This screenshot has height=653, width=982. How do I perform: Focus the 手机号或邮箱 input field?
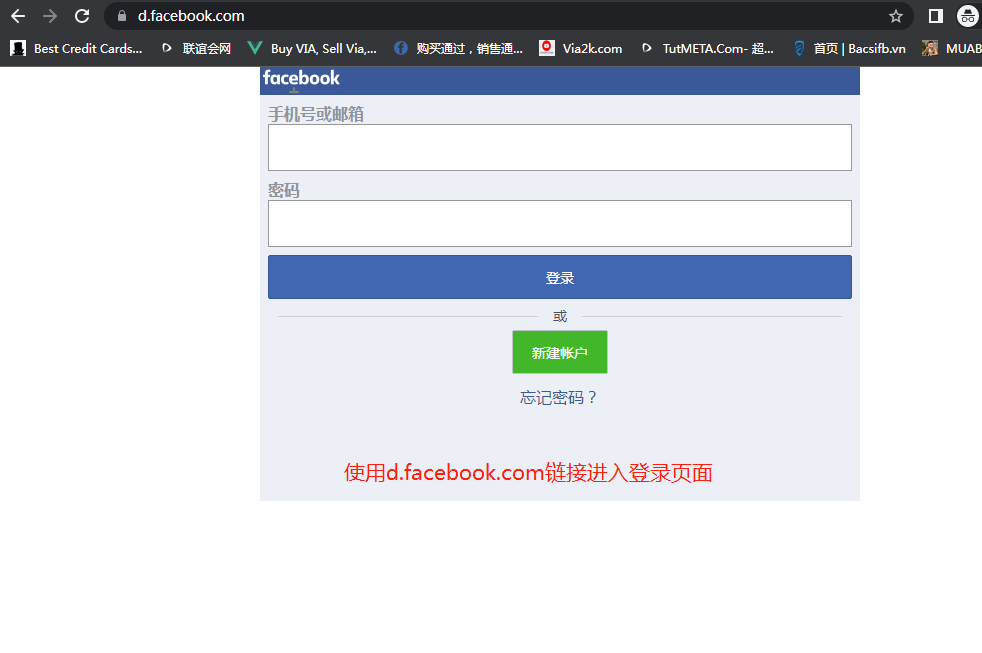(x=559, y=148)
